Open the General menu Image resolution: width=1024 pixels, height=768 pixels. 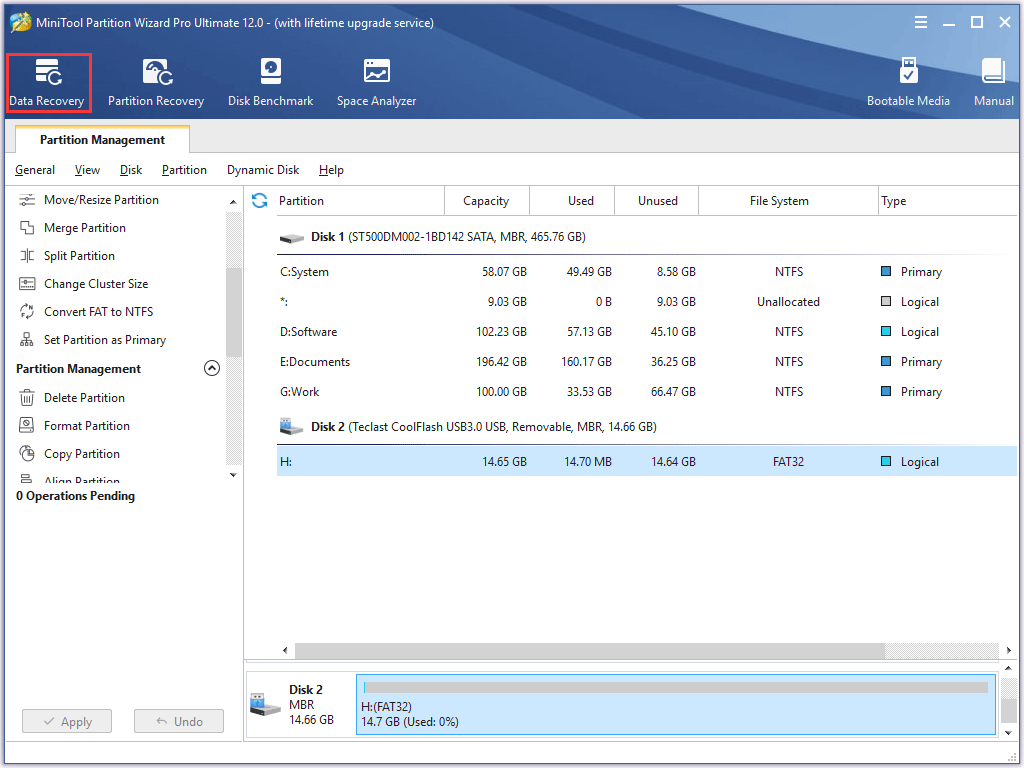[35, 170]
